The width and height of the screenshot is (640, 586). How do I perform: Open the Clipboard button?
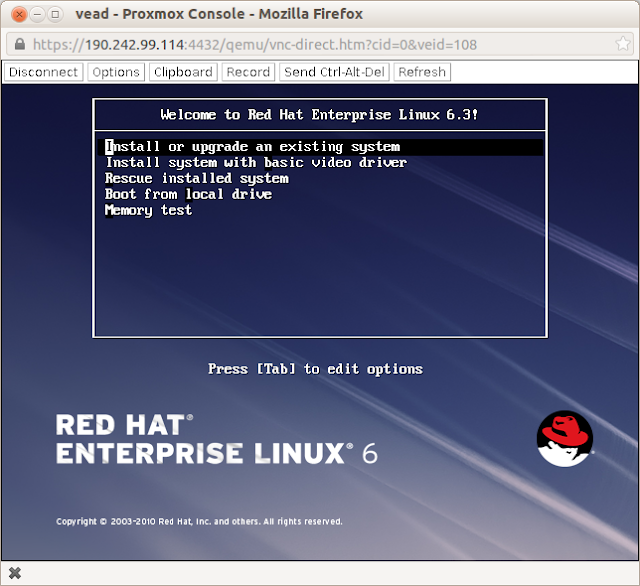tap(183, 72)
